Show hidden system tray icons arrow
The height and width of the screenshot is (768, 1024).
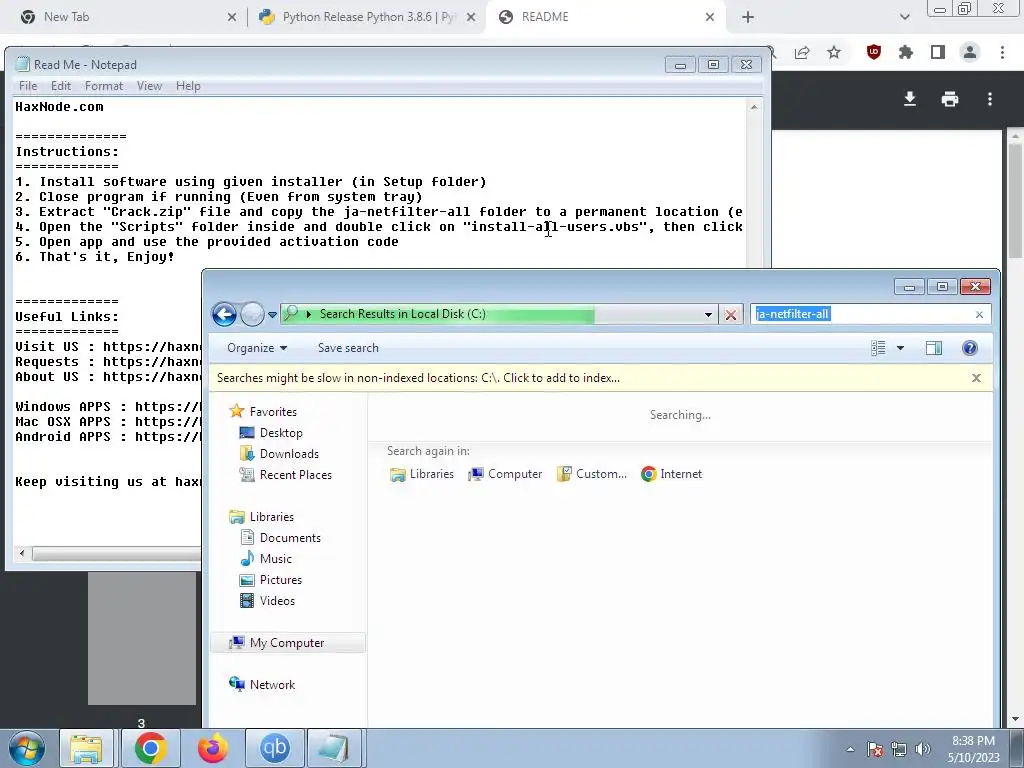[x=850, y=750]
